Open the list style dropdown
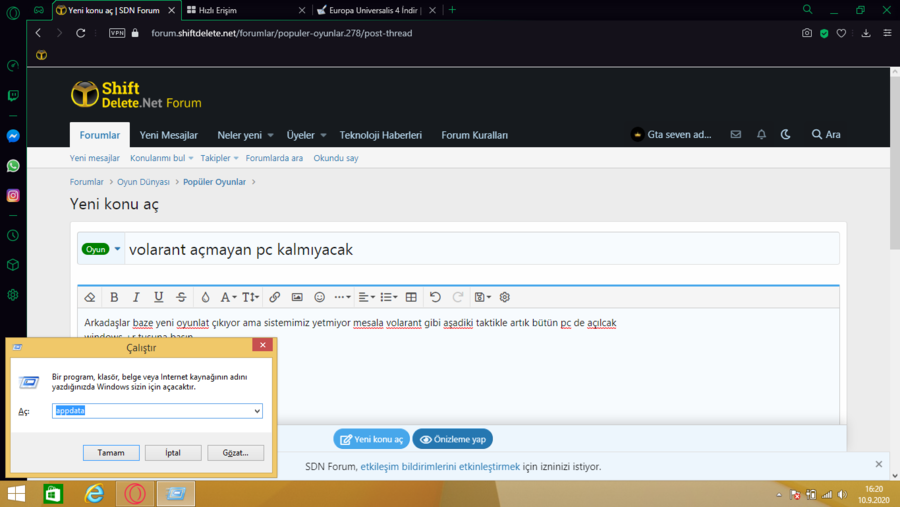Viewport: 900px width, 507px height. 389,297
